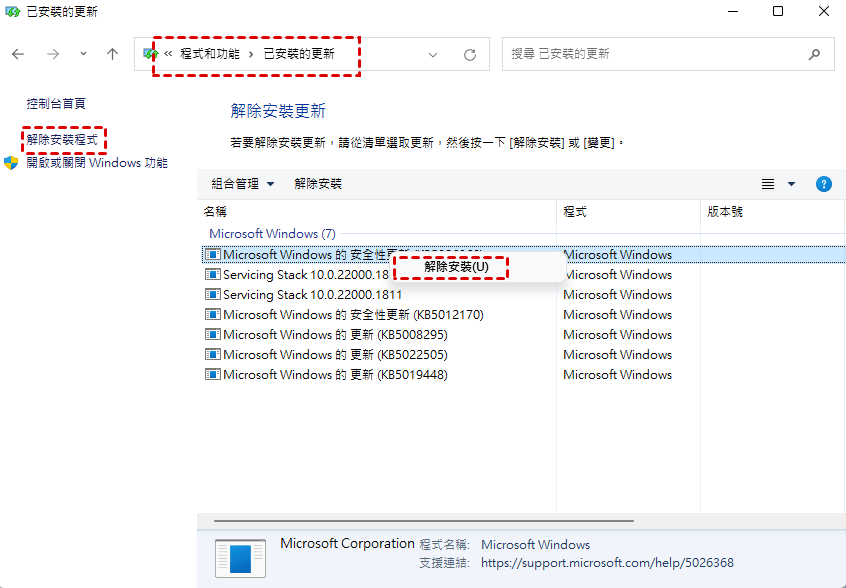The image size is (846, 588).
Task: Maximize the installed updates window
Action: pyautogui.click(x=777, y=11)
